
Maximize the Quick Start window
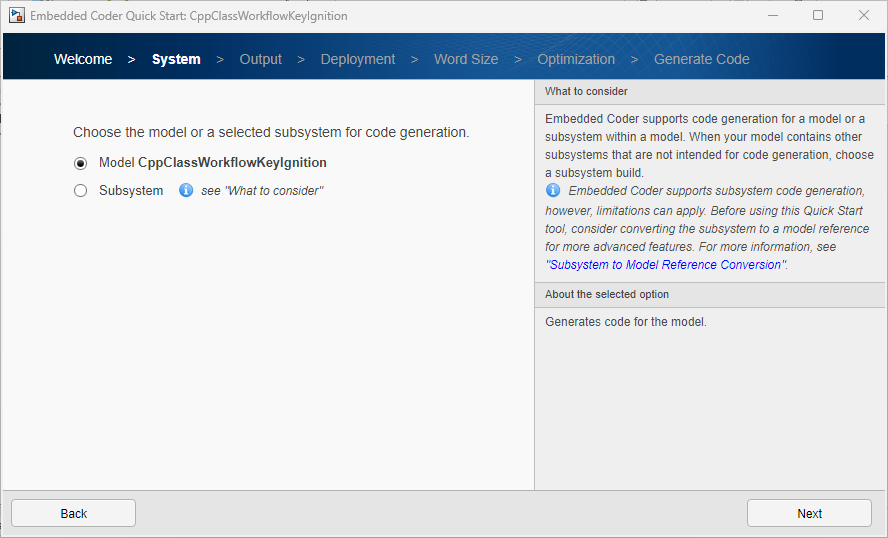[x=818, y=16]
